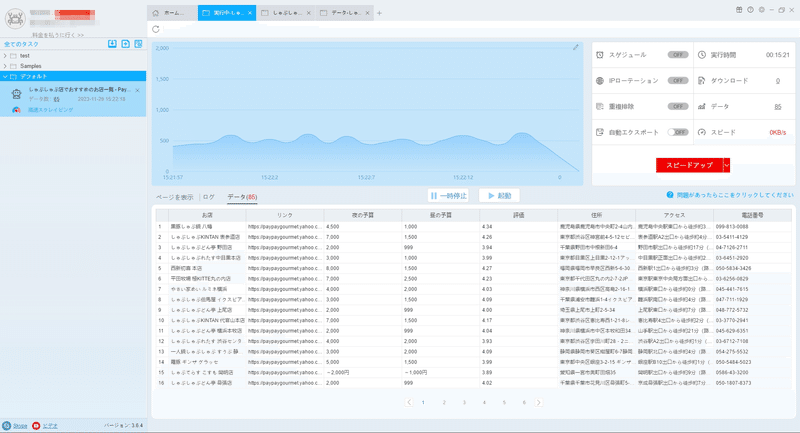Switch to the ホーム tab
The image size is (800, 433).
(172, 13)
